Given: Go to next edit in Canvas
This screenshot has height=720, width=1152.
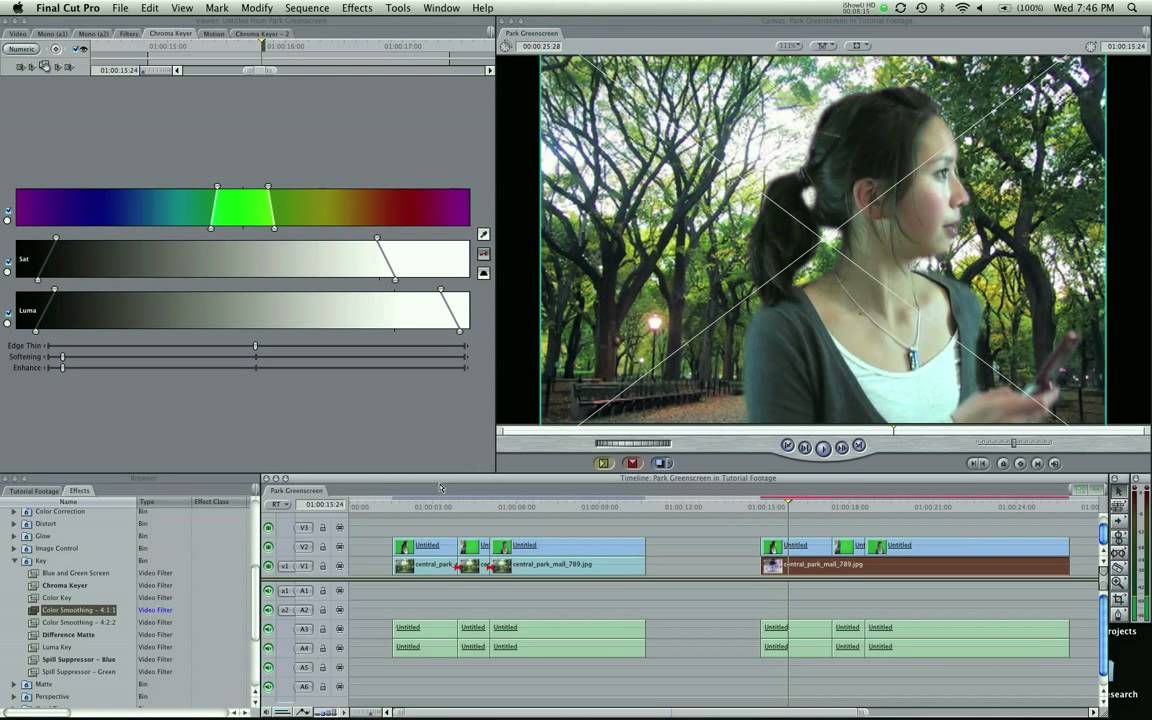Looking at the screenshot, I should coord(858,445).
